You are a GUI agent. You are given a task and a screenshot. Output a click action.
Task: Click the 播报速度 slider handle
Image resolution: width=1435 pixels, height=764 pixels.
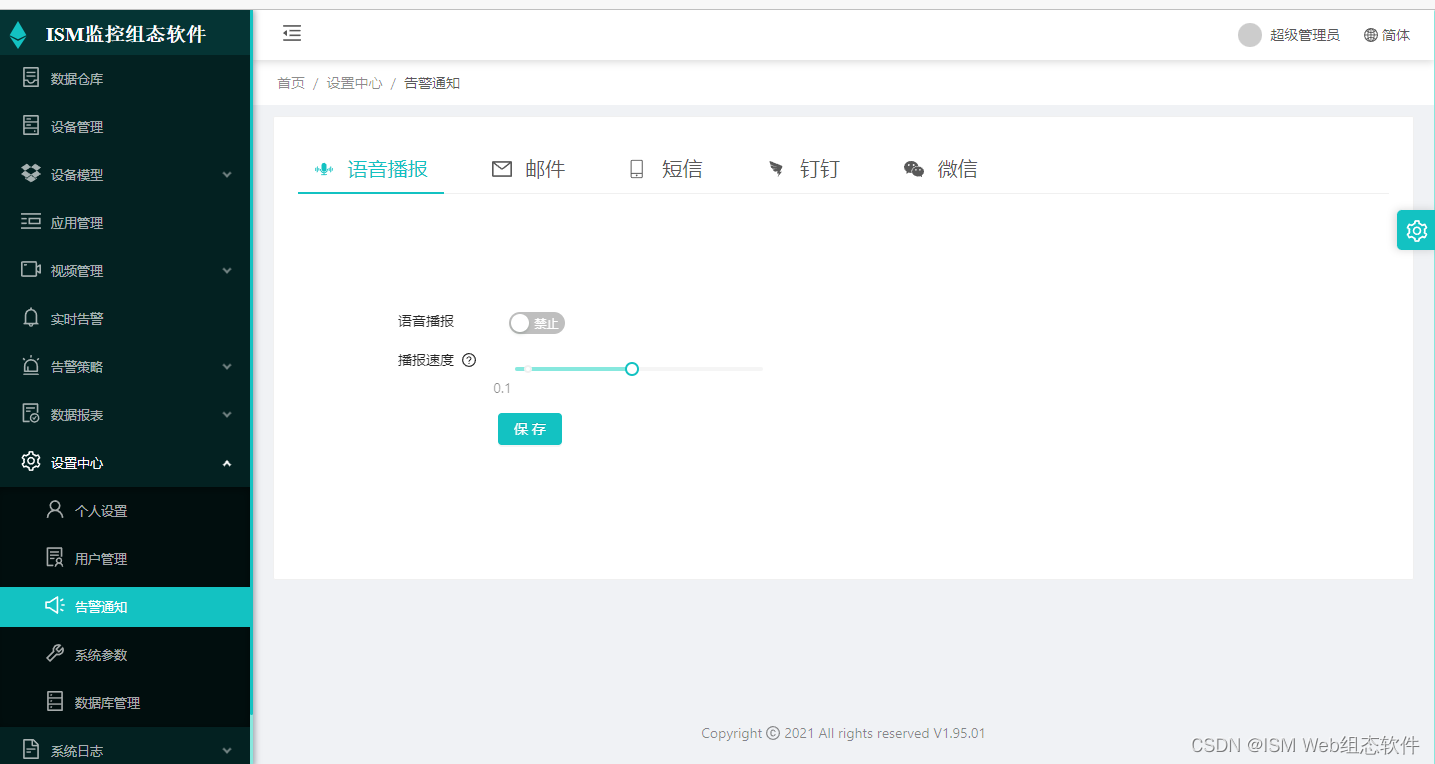click(x=632, y=369)
